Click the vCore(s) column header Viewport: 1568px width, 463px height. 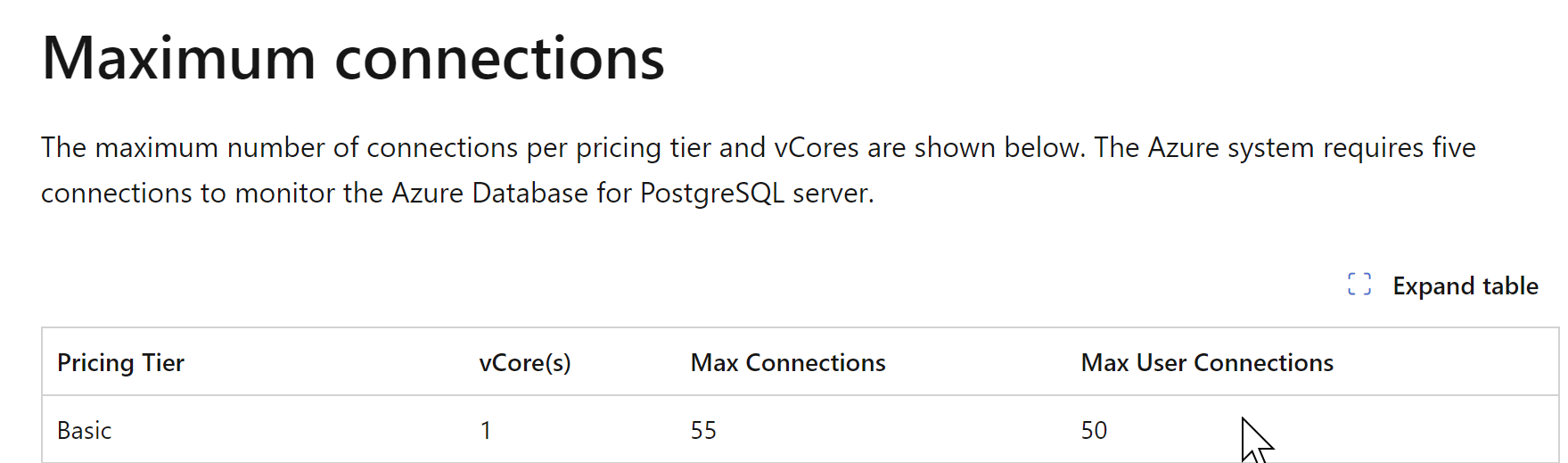[x=525, y=362]
